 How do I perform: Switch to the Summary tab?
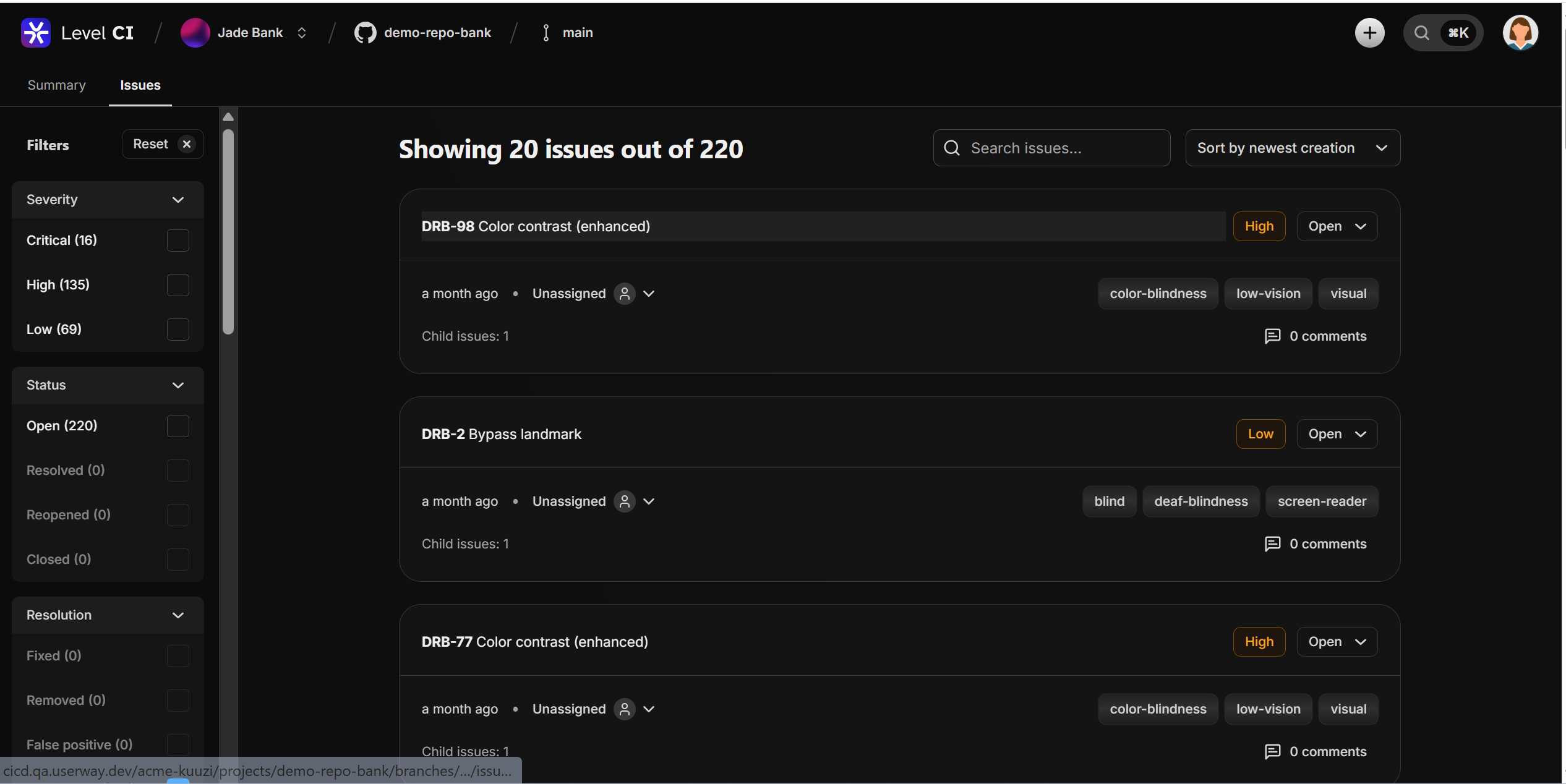pos(56,85)
